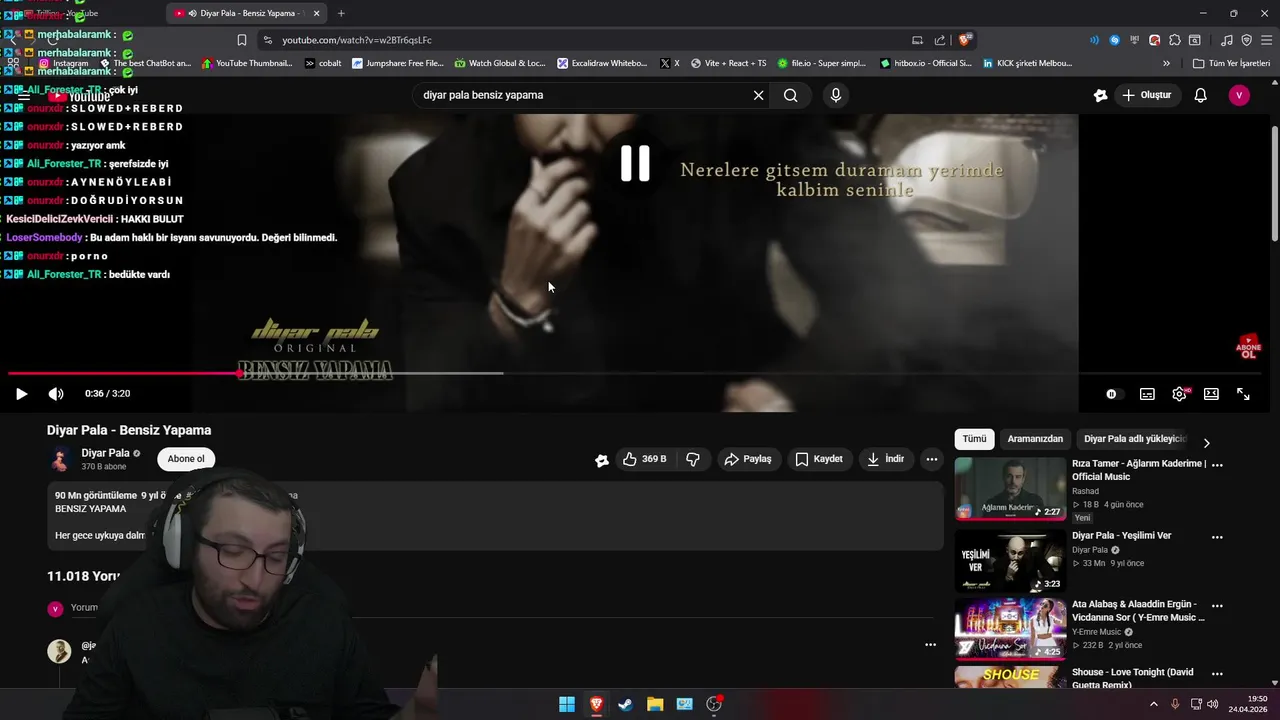Save the video with Kaydet
Image resolution: width=1280 pixels, height=720 pixels.
point(820,459)
